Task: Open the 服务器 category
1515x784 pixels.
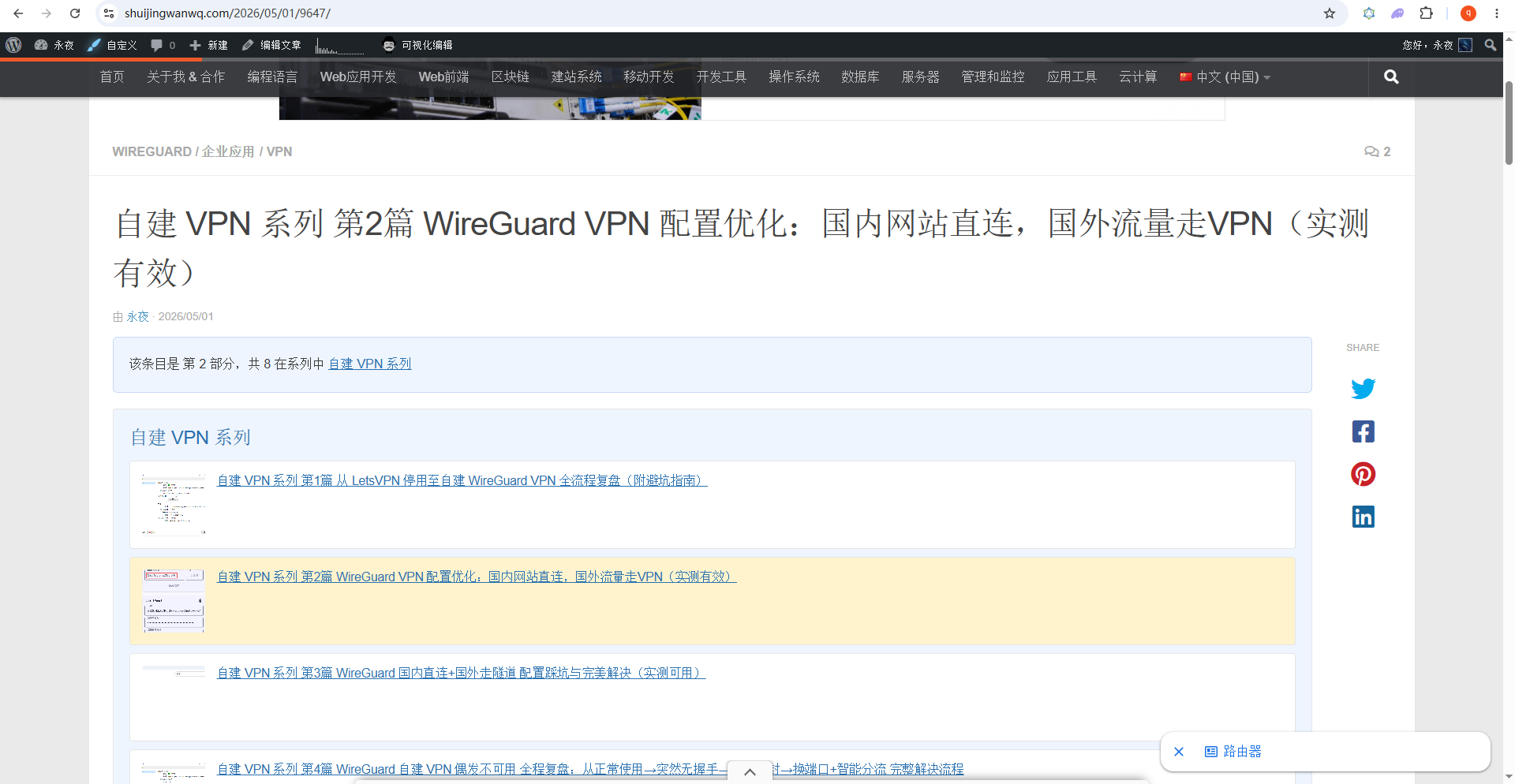Action: tap(920, 77)
